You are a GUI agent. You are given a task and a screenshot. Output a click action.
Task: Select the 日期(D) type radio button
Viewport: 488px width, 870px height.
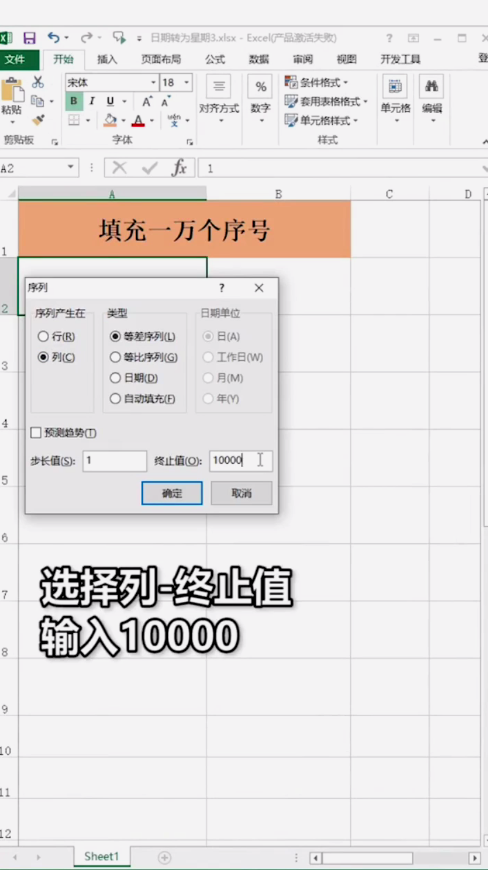pyautogui.click(x=115, y=378)
